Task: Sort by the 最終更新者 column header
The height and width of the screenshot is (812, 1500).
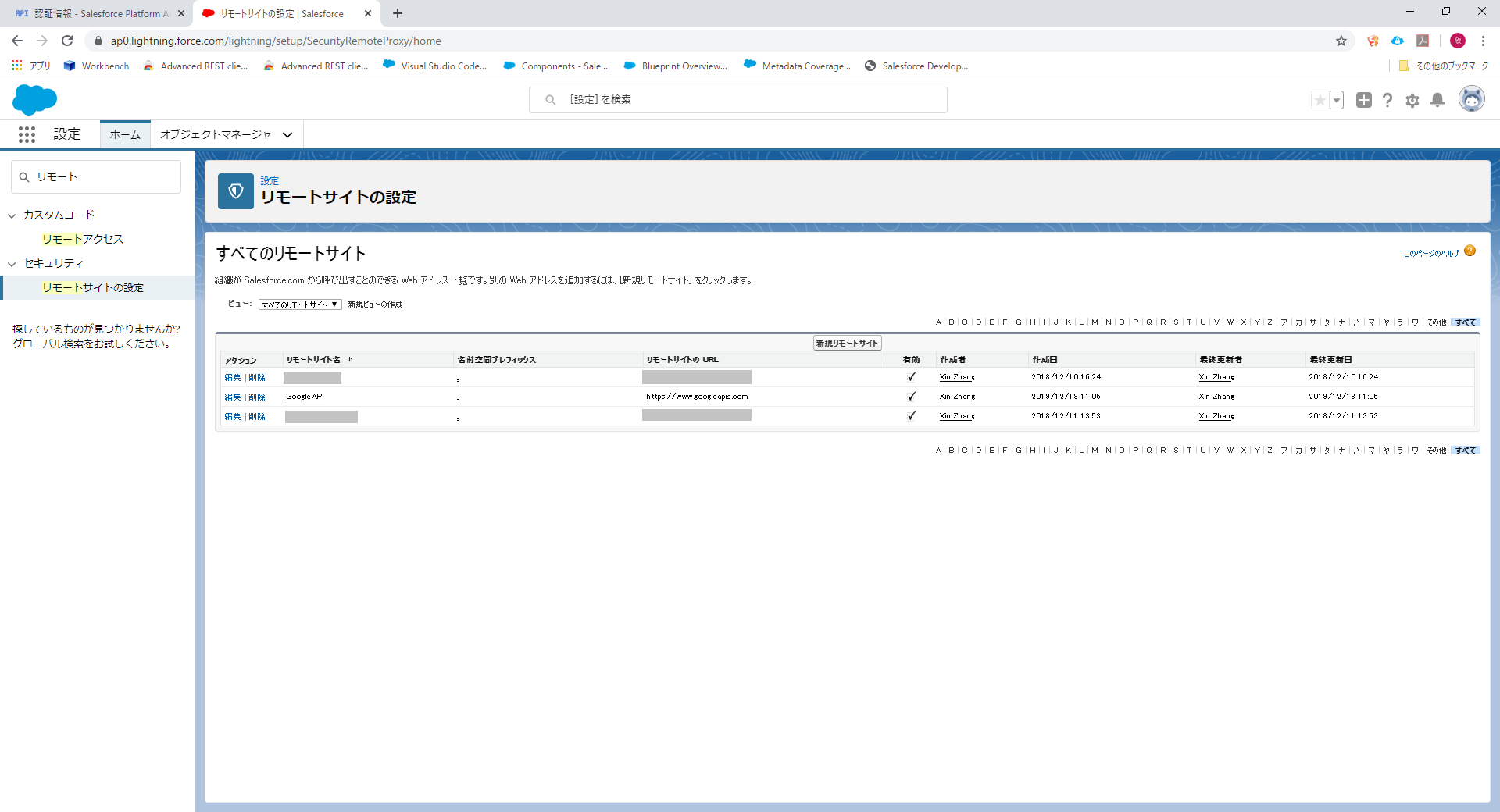Action: point(1221,360)
